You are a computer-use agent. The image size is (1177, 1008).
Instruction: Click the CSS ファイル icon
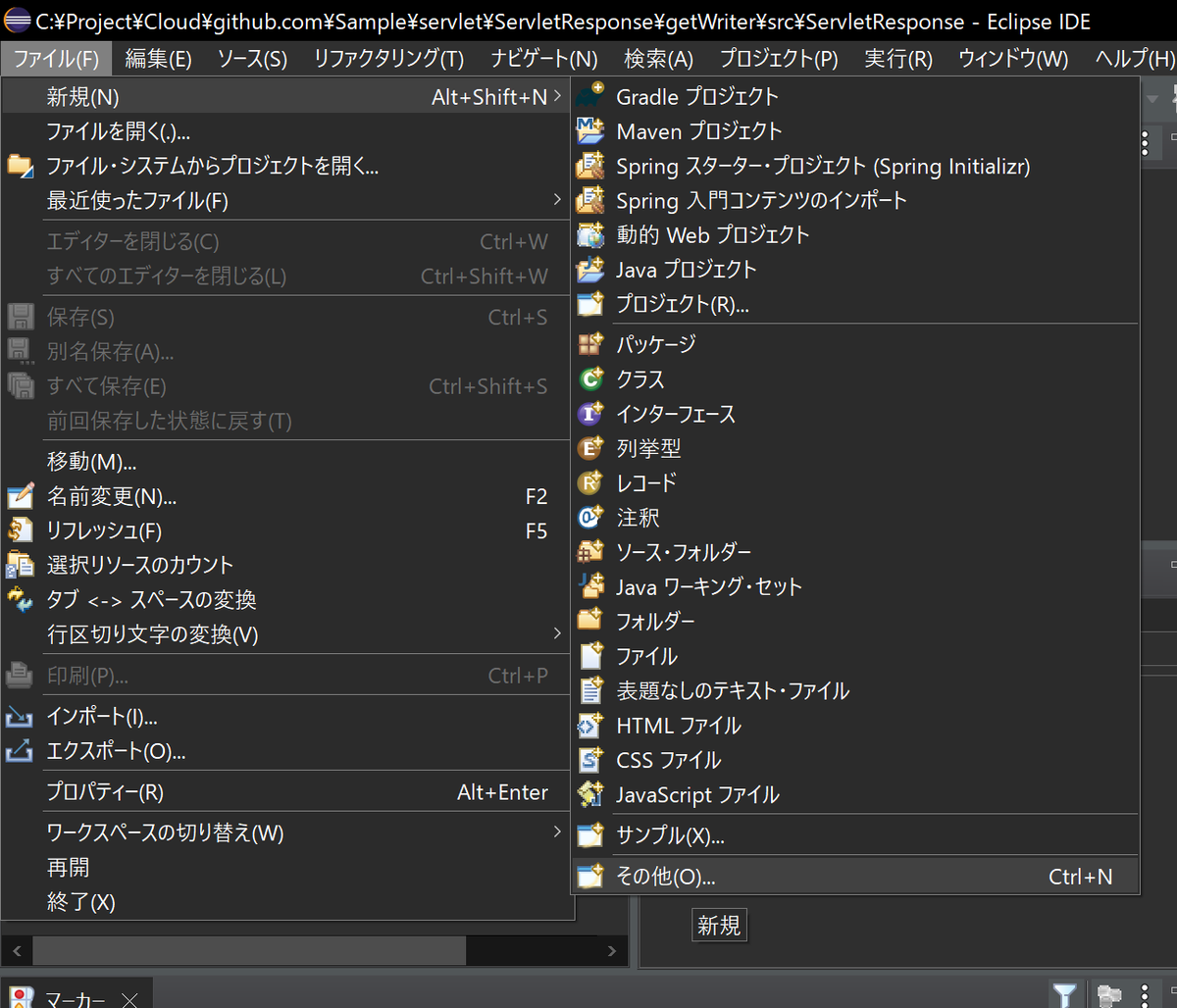pyautogui.click(x=590, y=760)
